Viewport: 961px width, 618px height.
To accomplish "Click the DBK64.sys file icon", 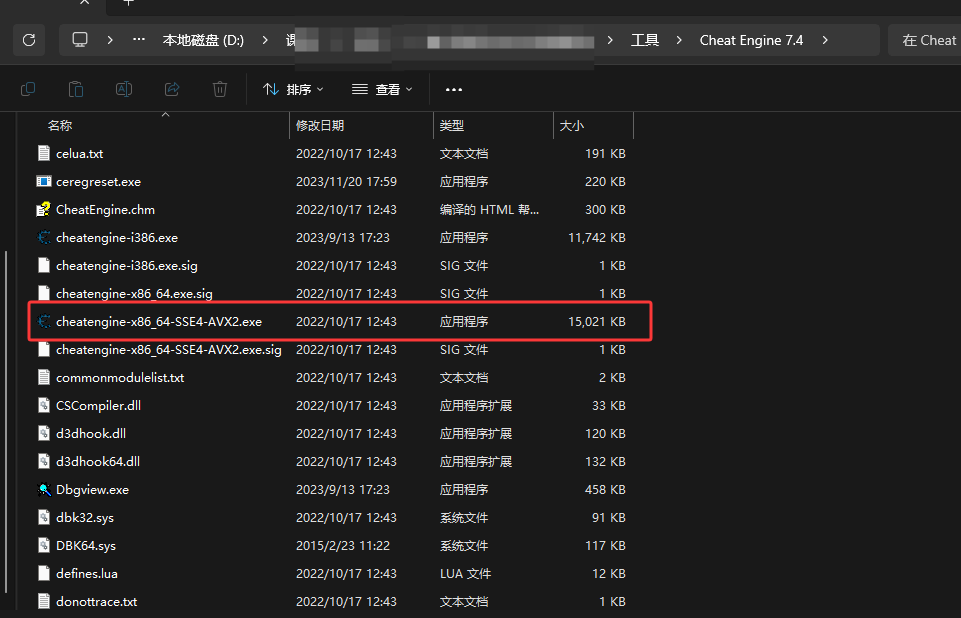I will click(x=44, y=545).
